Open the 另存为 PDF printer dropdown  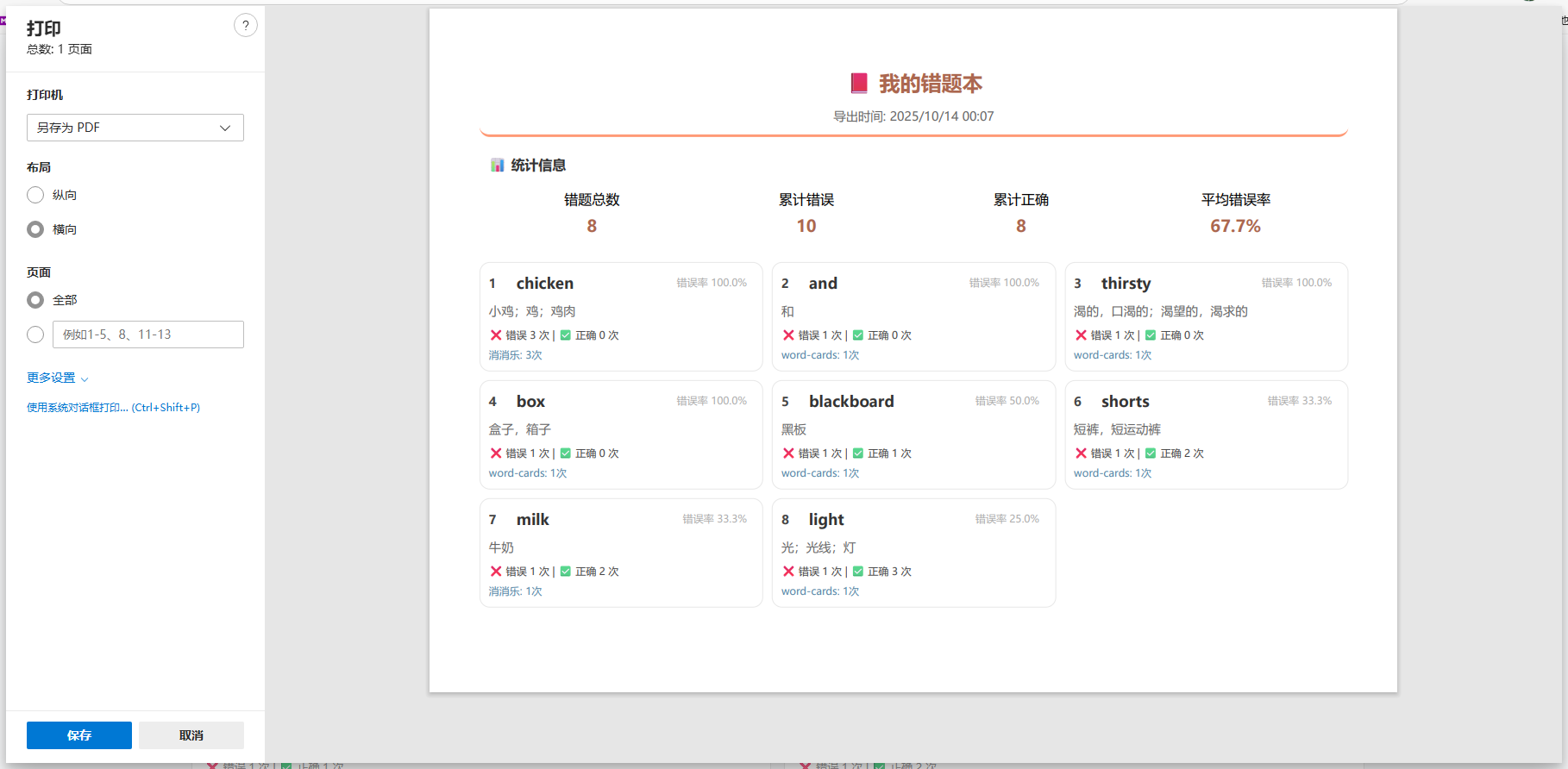[x=135, y=128]
